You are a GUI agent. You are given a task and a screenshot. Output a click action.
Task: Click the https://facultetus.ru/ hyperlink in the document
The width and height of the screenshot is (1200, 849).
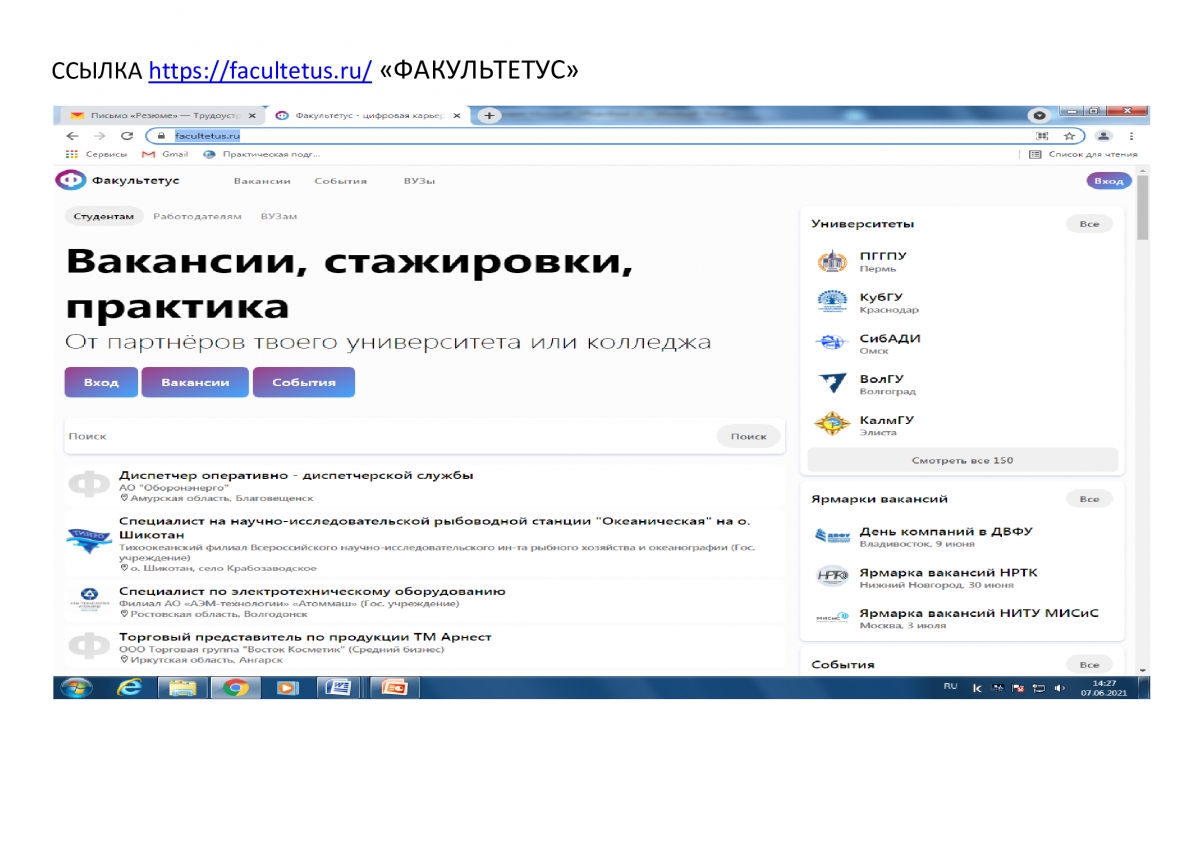click(x=260, y=71)
